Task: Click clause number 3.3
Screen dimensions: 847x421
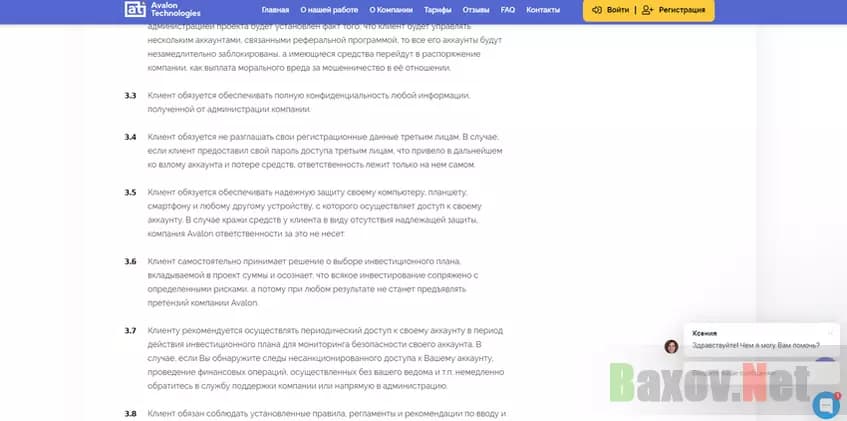Action: (130, 95)
